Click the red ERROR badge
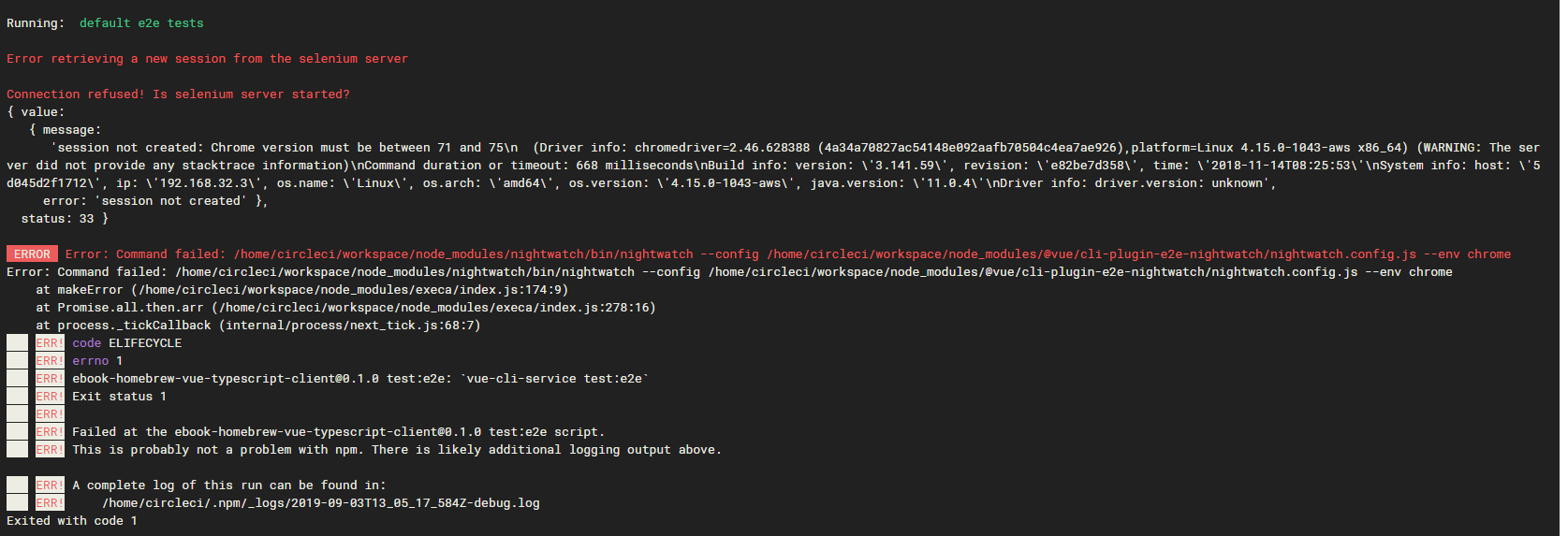Screen dimensions: 1568x536 pyautogui.click(x=32, y=254)
